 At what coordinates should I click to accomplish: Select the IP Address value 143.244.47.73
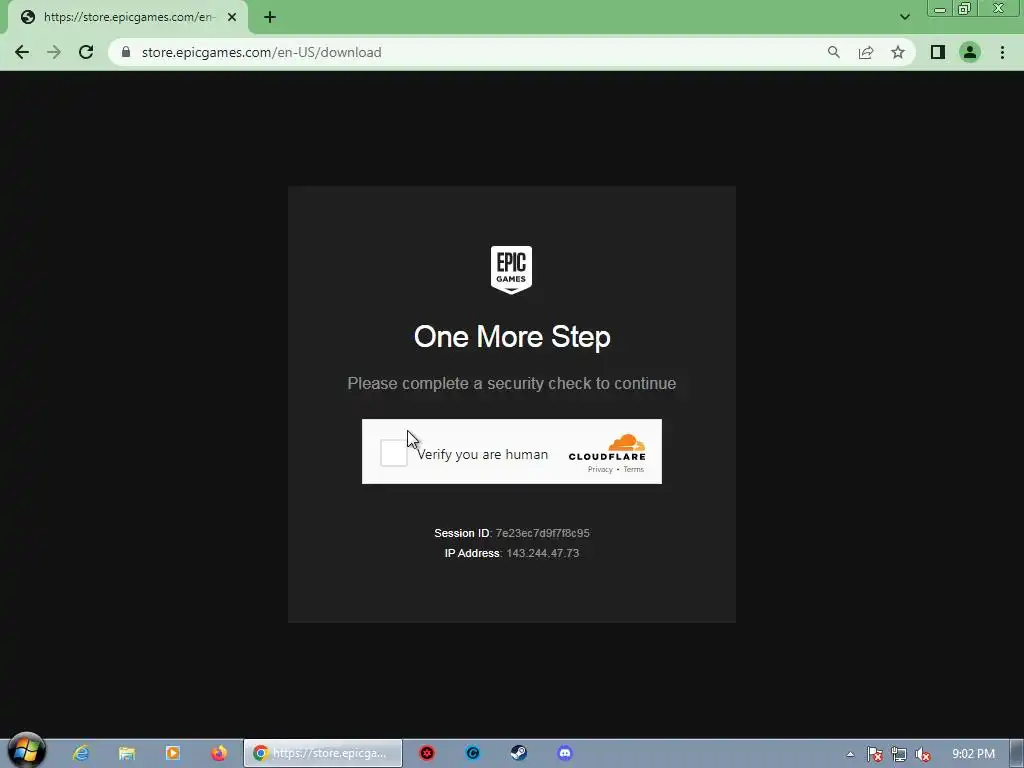pos(543,553)
